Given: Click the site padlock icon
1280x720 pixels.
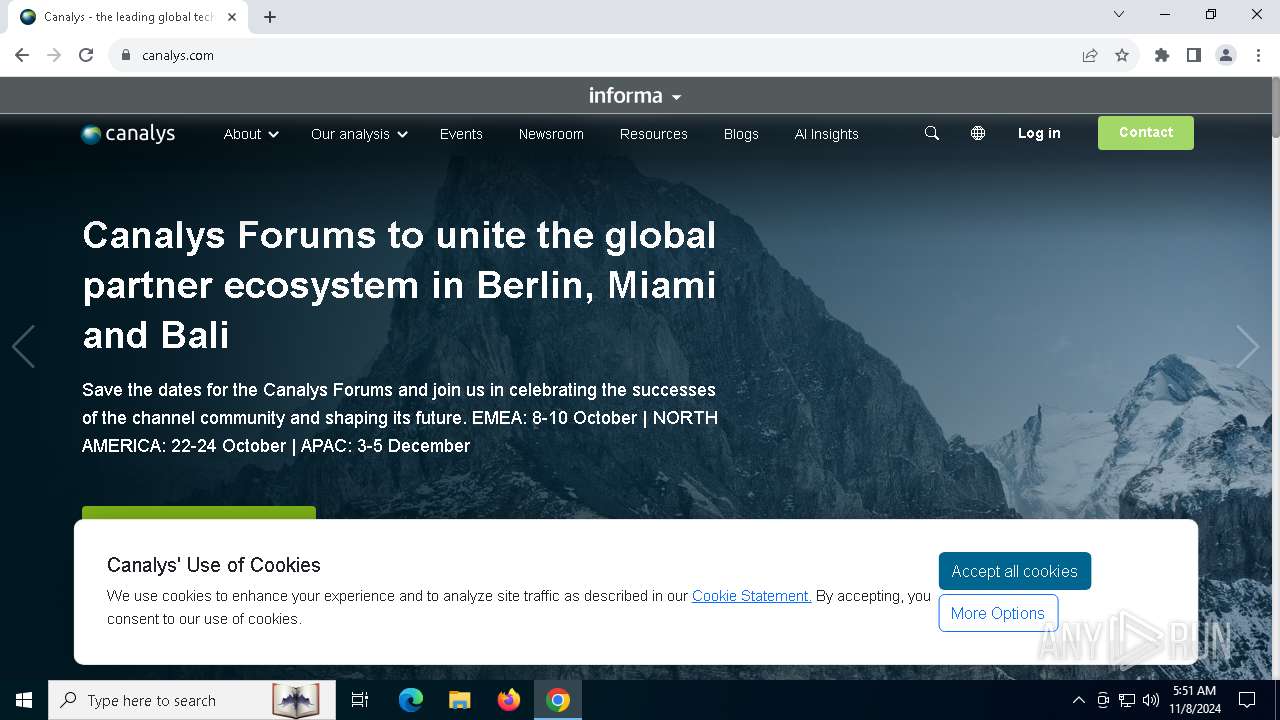Looking at the screenshot, I should coord(126,55).
